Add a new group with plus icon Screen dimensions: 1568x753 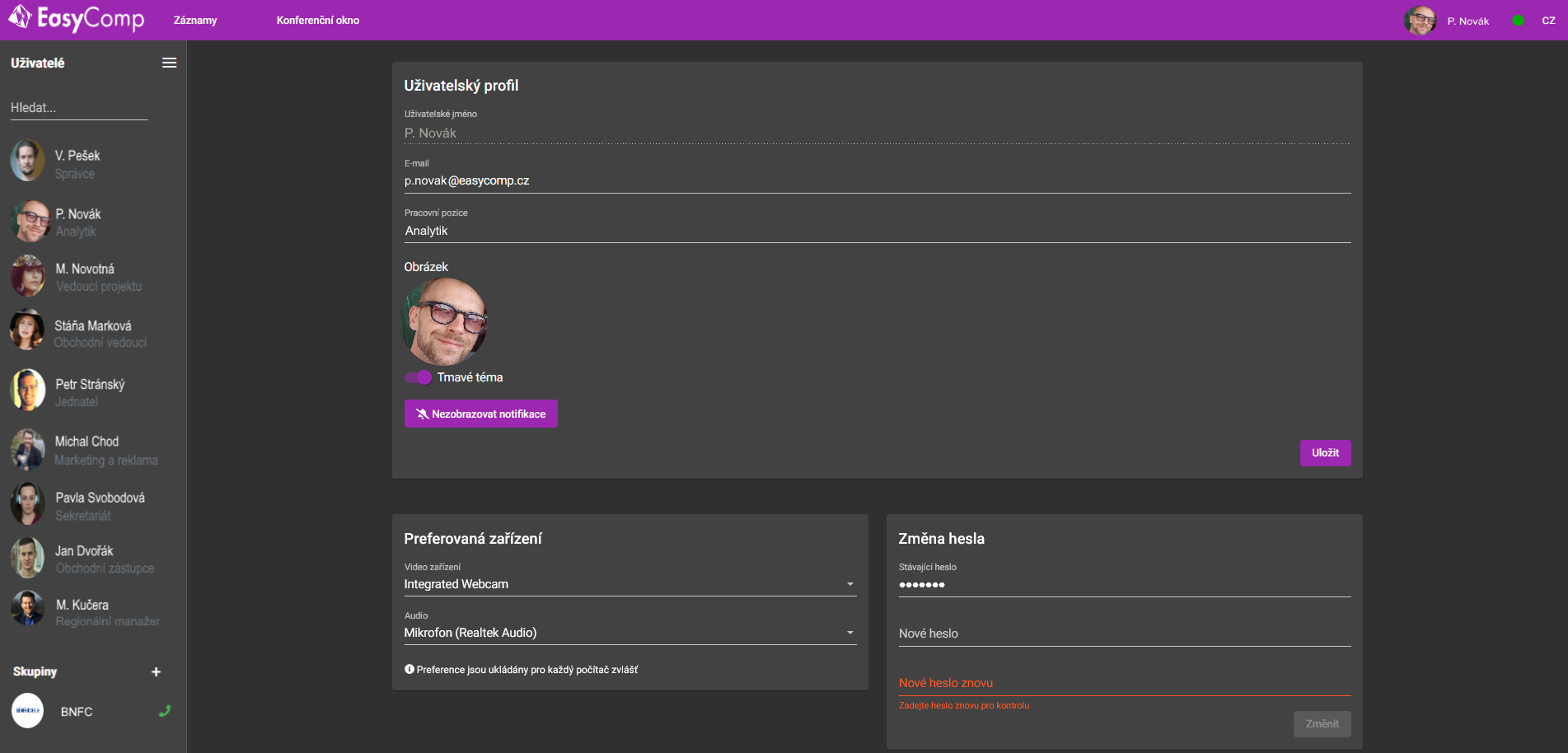click(x=156, y=672)
